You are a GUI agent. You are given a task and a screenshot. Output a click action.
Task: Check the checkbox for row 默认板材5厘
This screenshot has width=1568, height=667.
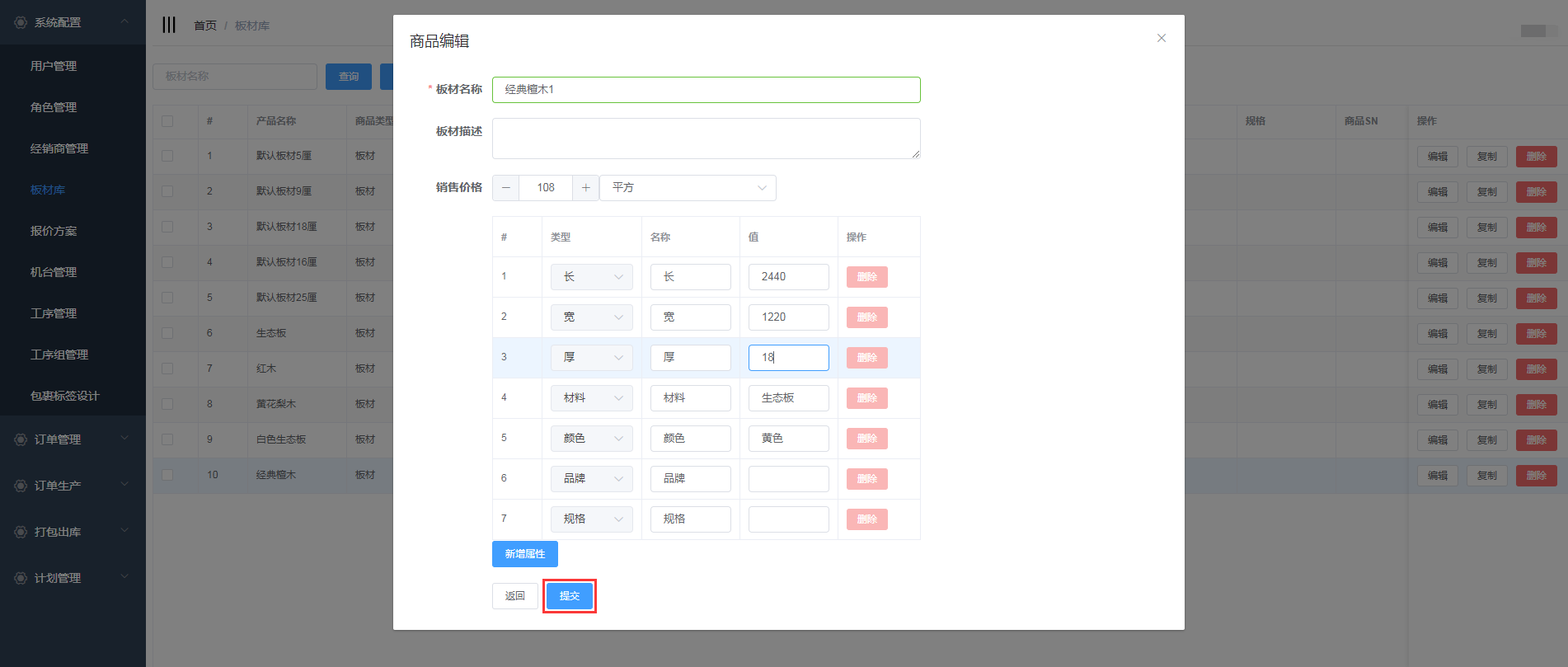pyautogui.click(x=168, y=156)
